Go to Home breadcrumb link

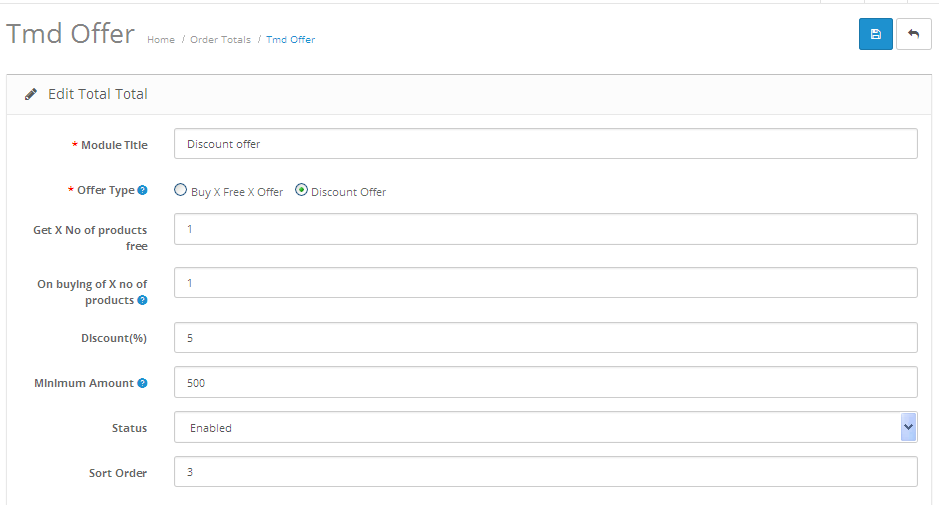(161, 40)
